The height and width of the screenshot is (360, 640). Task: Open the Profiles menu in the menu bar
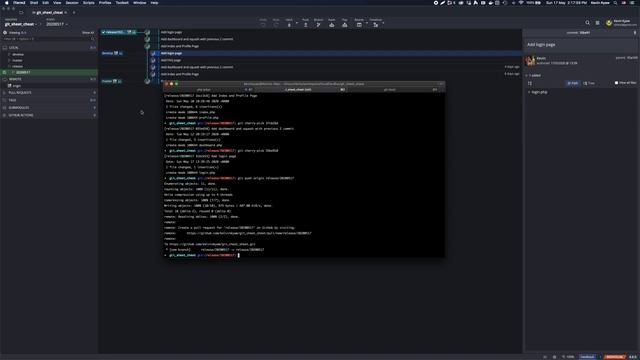coord(105,2)
